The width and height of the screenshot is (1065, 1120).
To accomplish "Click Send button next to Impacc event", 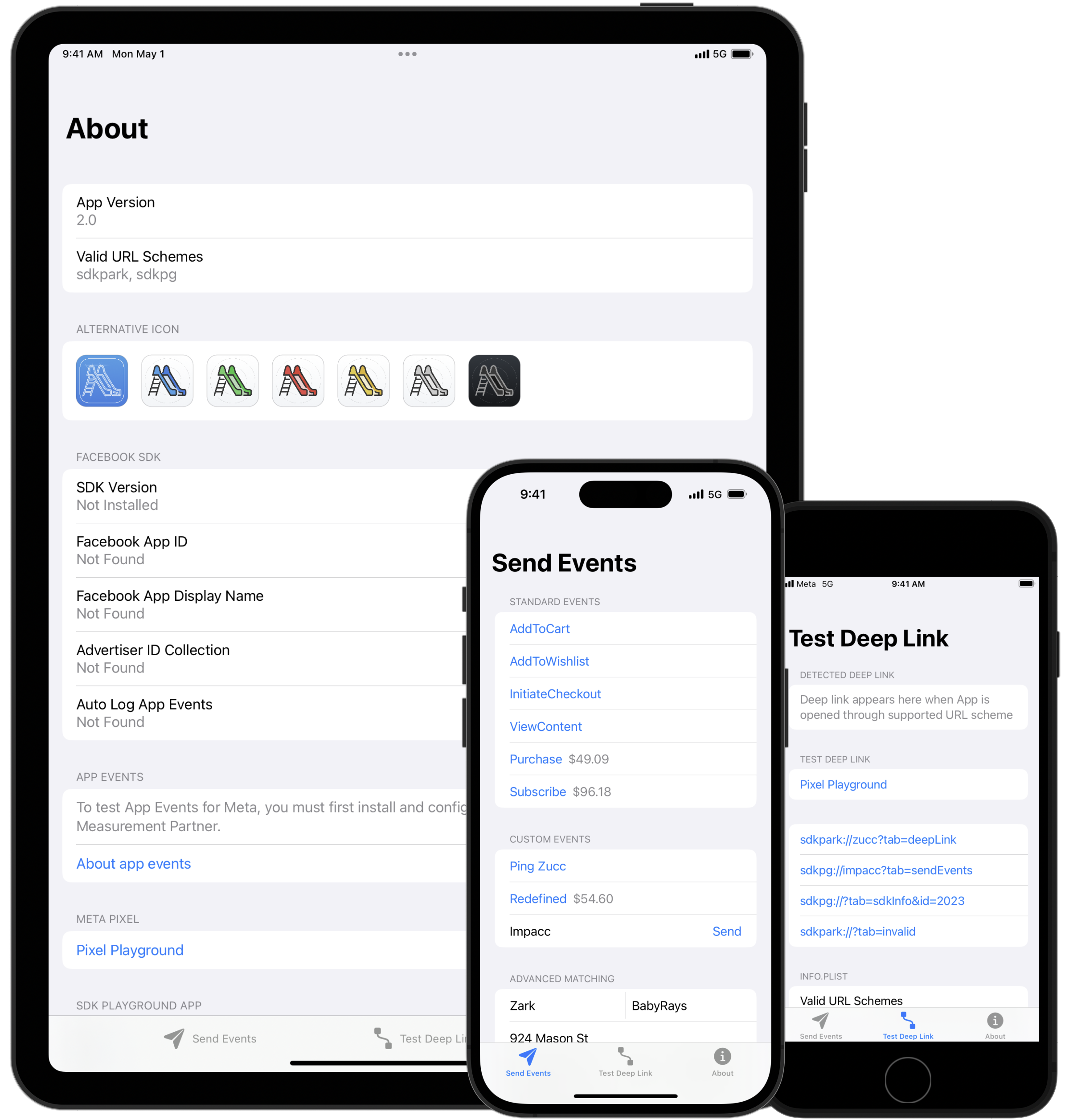I will pos(726,932).
